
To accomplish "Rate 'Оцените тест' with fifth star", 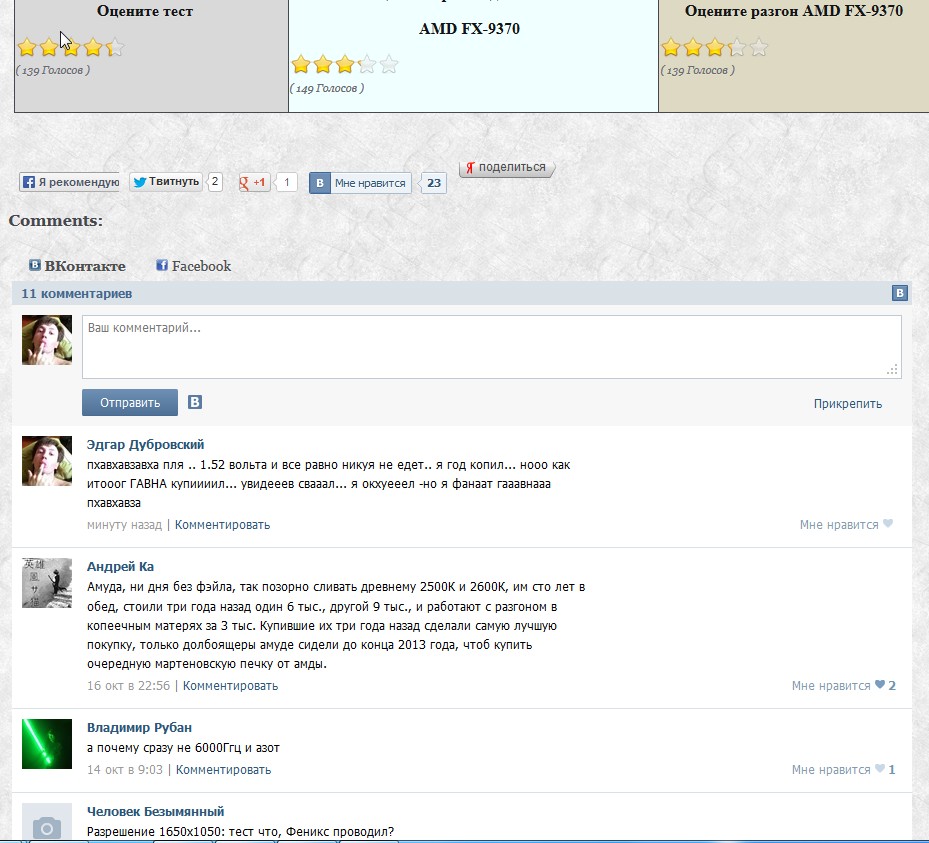I will pyautogui.click(x=115, y=47).
